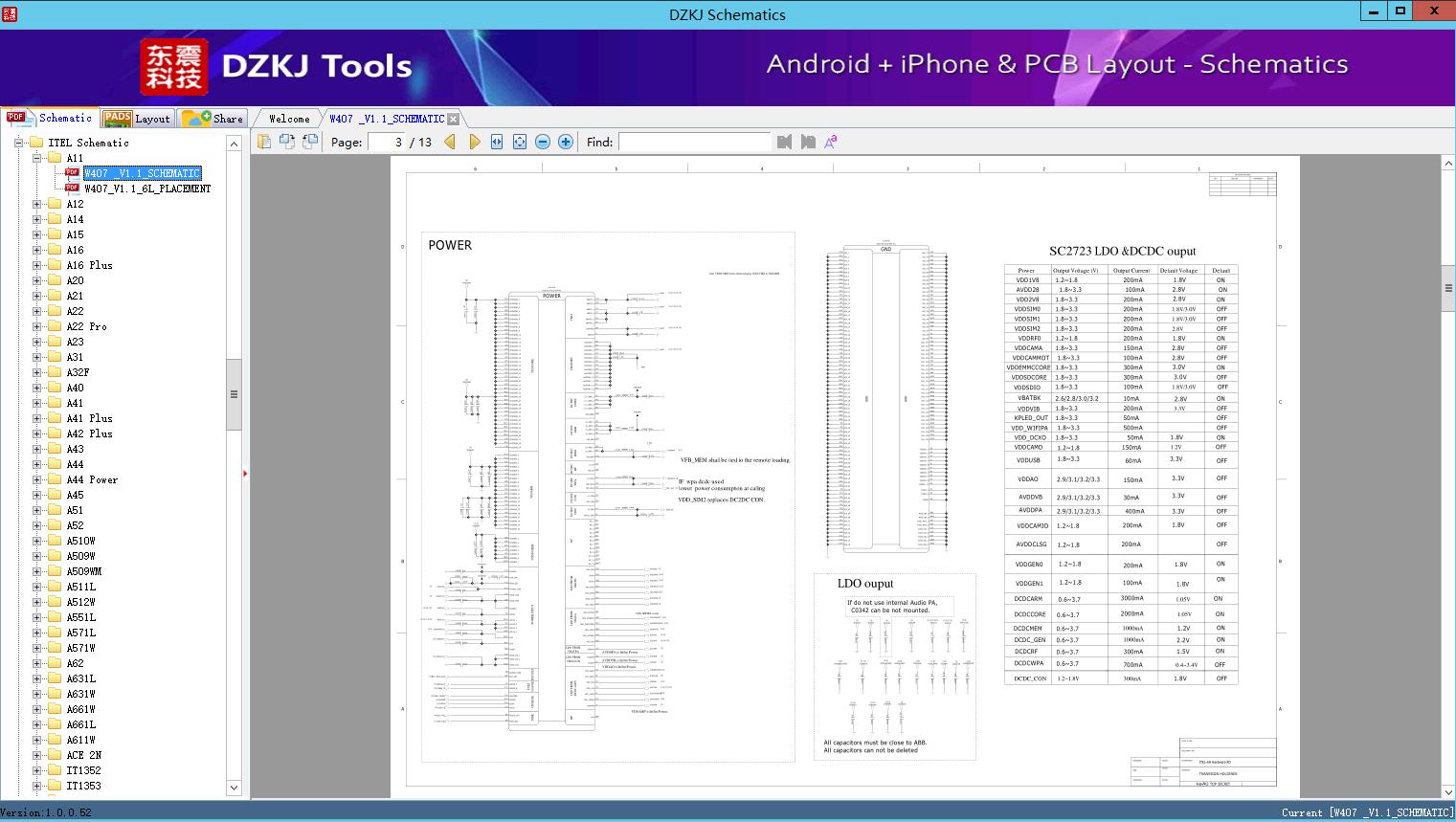
Task: Zoom in using the plus magnifier icon
Action: [565, 141]
